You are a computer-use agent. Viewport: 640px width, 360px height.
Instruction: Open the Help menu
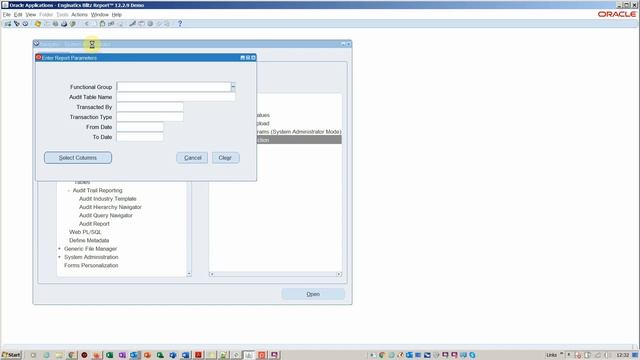pyautogui.click(x=117, y=15)
